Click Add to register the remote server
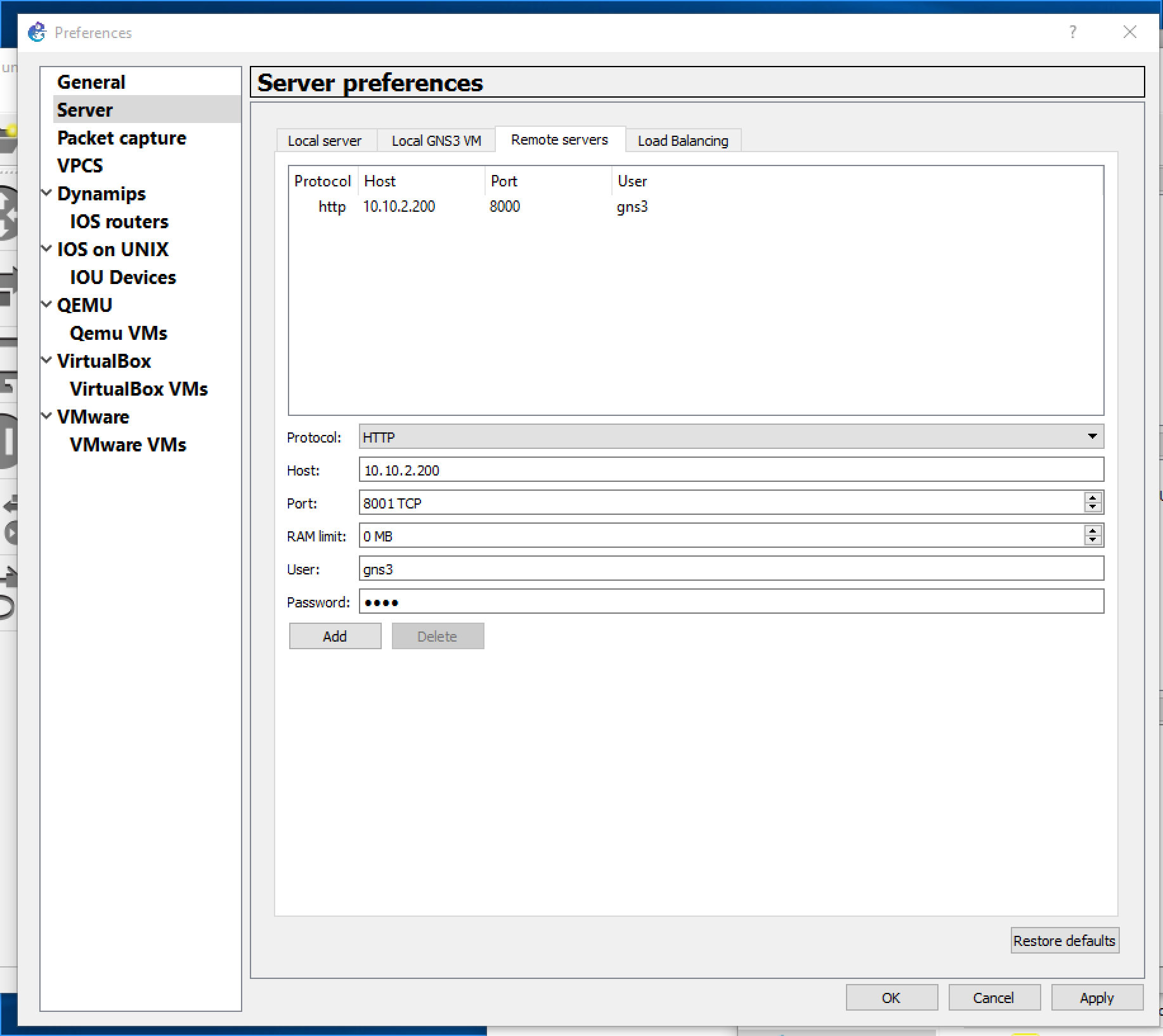The image size is (1163, 1036). (335, 636)
